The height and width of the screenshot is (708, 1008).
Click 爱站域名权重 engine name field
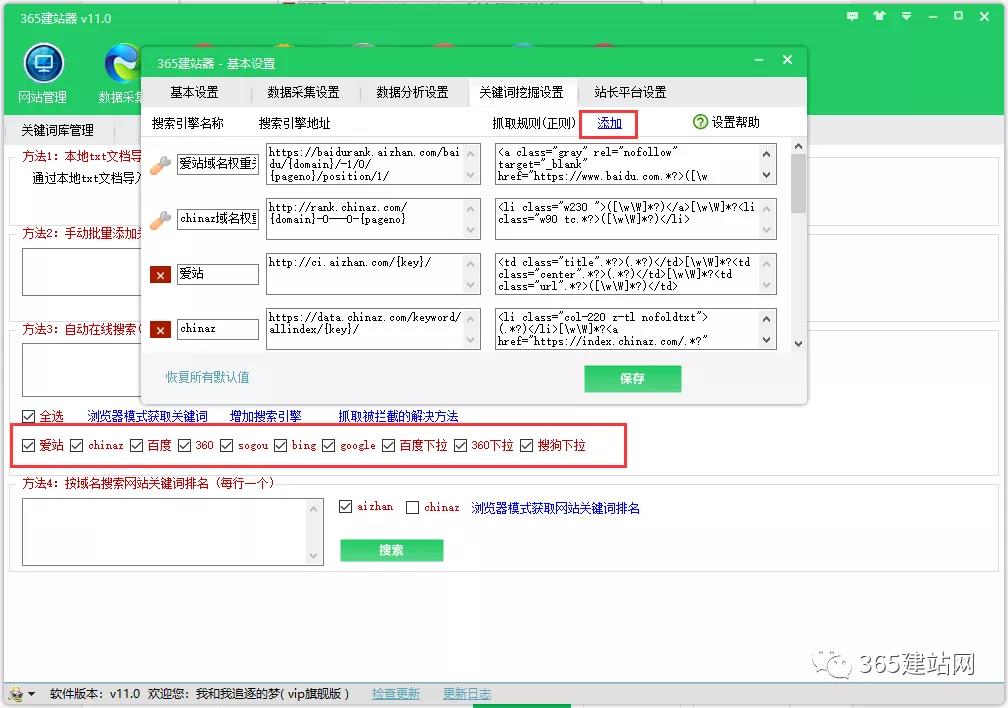click(x=218, y=164)
